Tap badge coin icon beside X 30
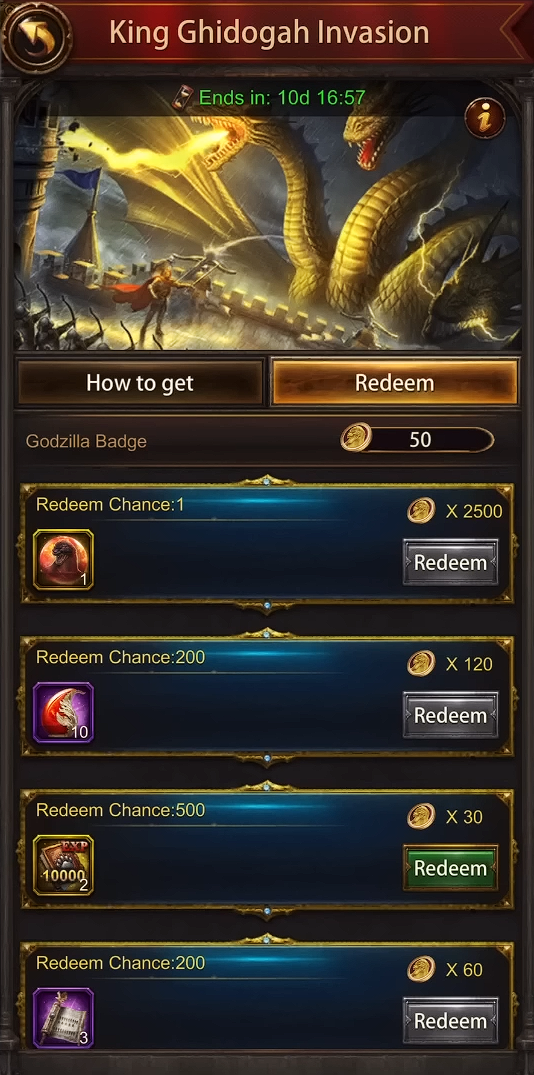This screenshot has width=534, height=1075. pyautogui.click(x=421, y=817)
